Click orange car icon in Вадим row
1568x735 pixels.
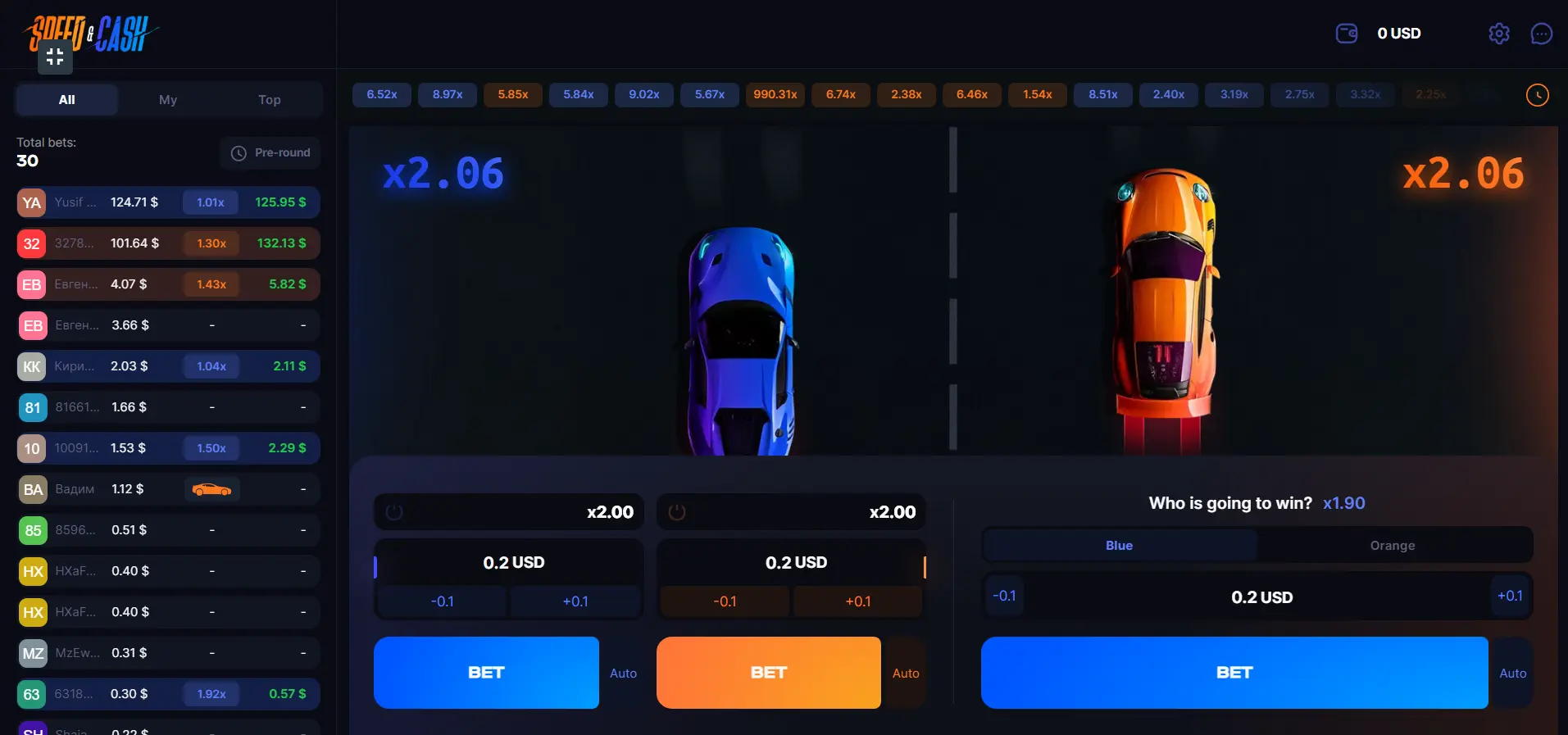tap(211, 489)
